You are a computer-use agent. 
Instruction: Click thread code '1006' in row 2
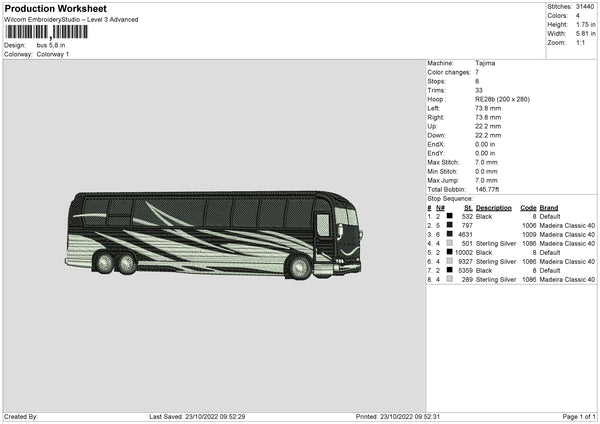[529, 225]
